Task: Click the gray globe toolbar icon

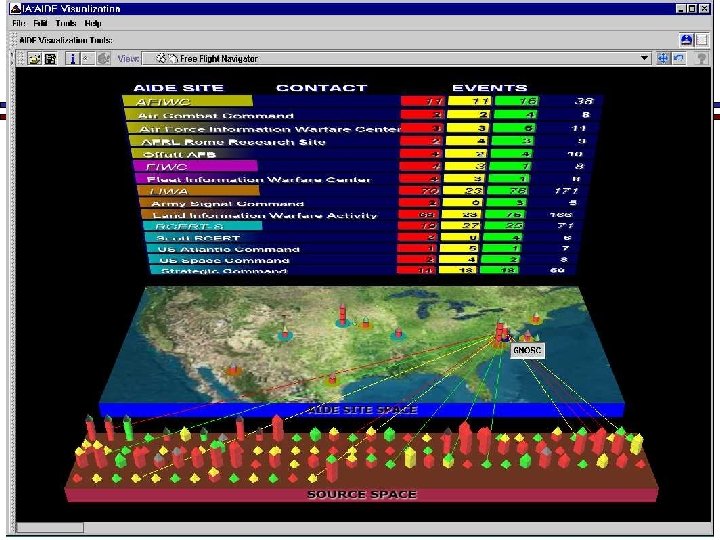Action: tap(104, 58)
